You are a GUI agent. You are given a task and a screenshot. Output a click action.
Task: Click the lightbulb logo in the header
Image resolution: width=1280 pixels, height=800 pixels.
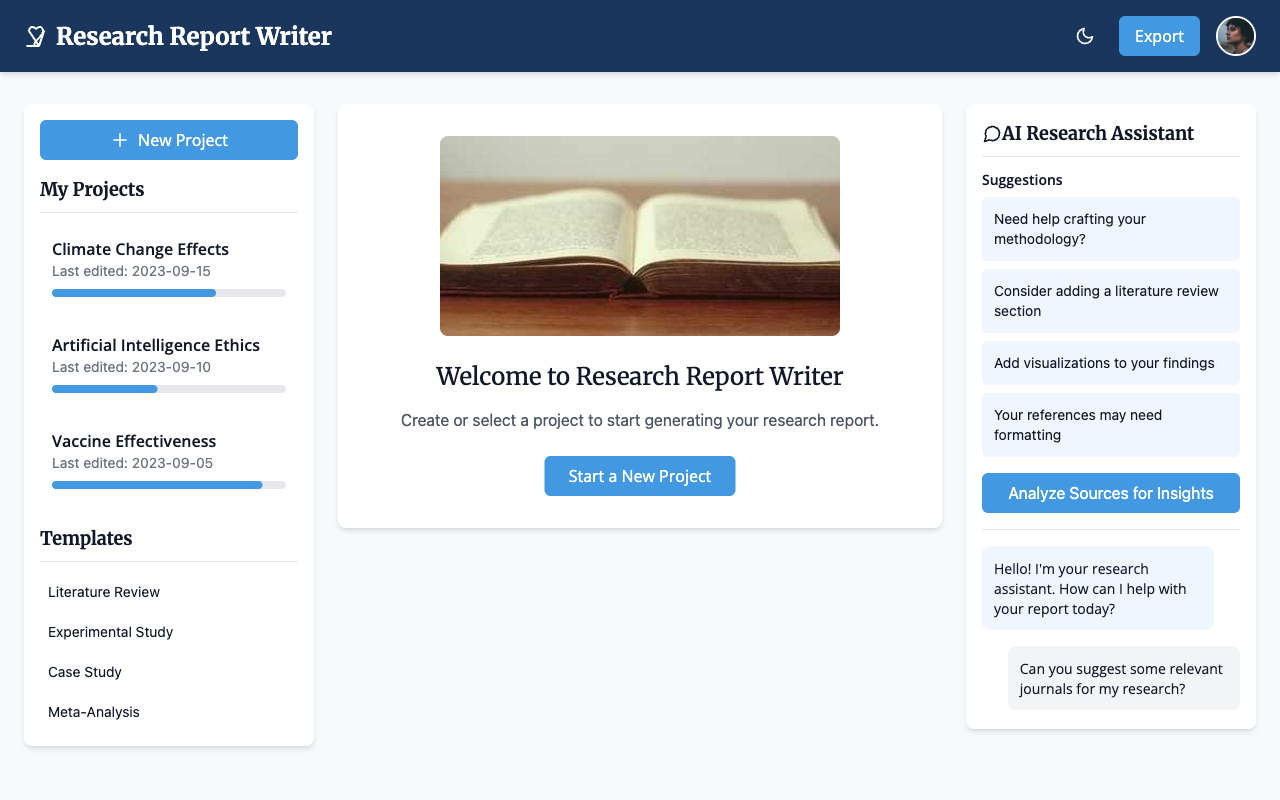coord(35,35)
